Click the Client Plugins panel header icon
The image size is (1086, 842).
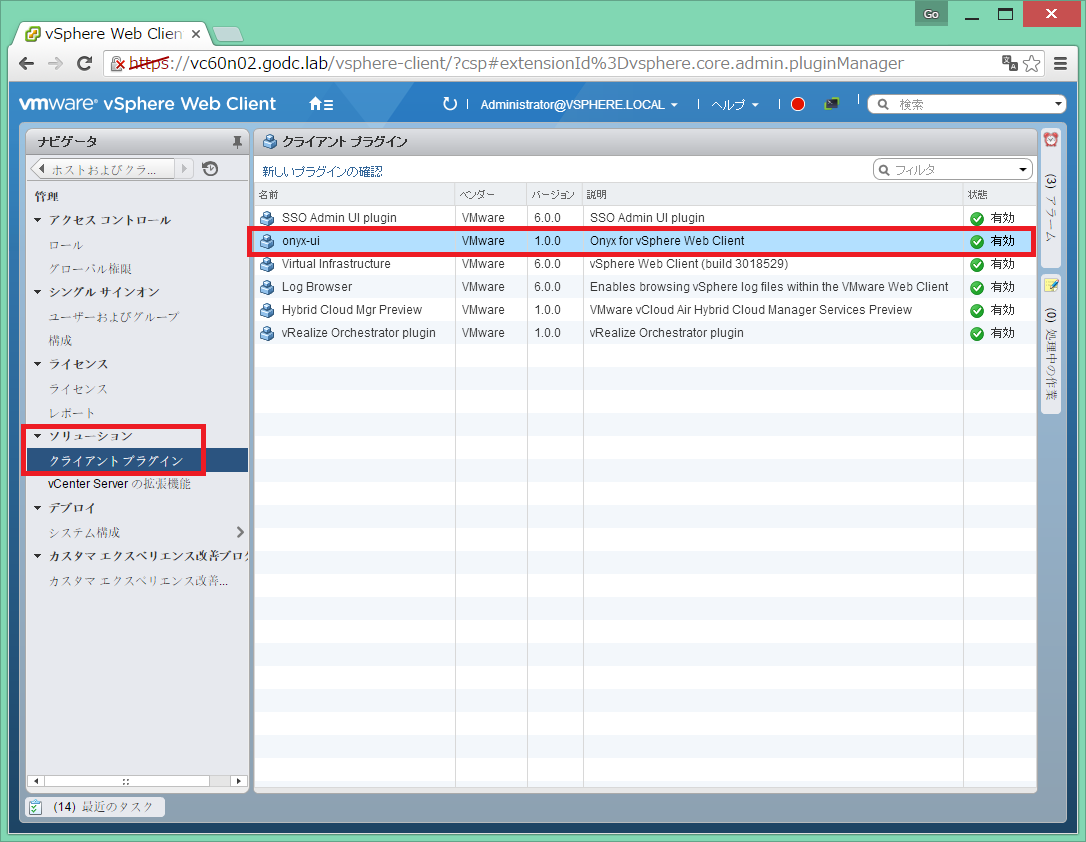270,142
